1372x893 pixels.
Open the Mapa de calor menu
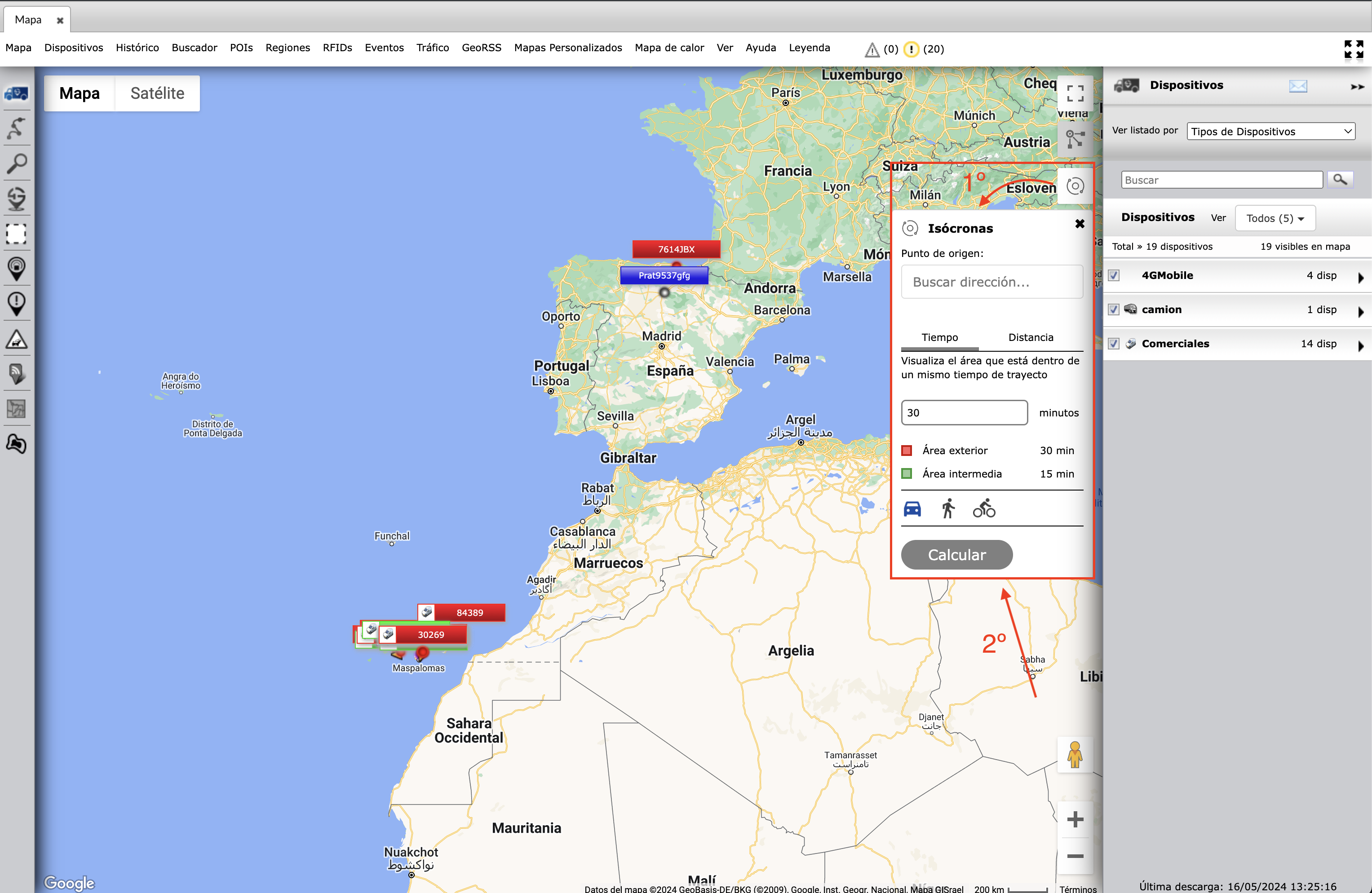coord(669,48)
